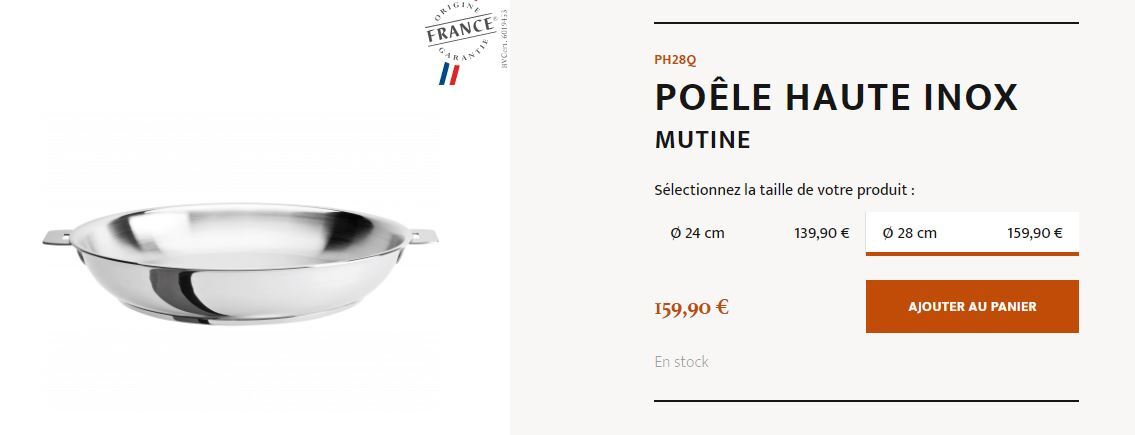
Task: Select the Ø 28 cm size option
Action: (x=910, y=233)
